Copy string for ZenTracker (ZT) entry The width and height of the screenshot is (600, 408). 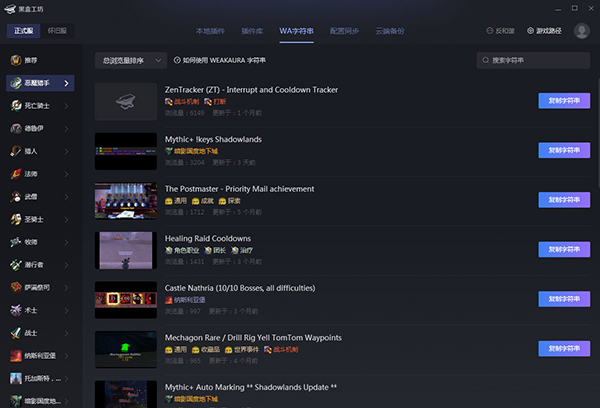[x=564, y=101]
